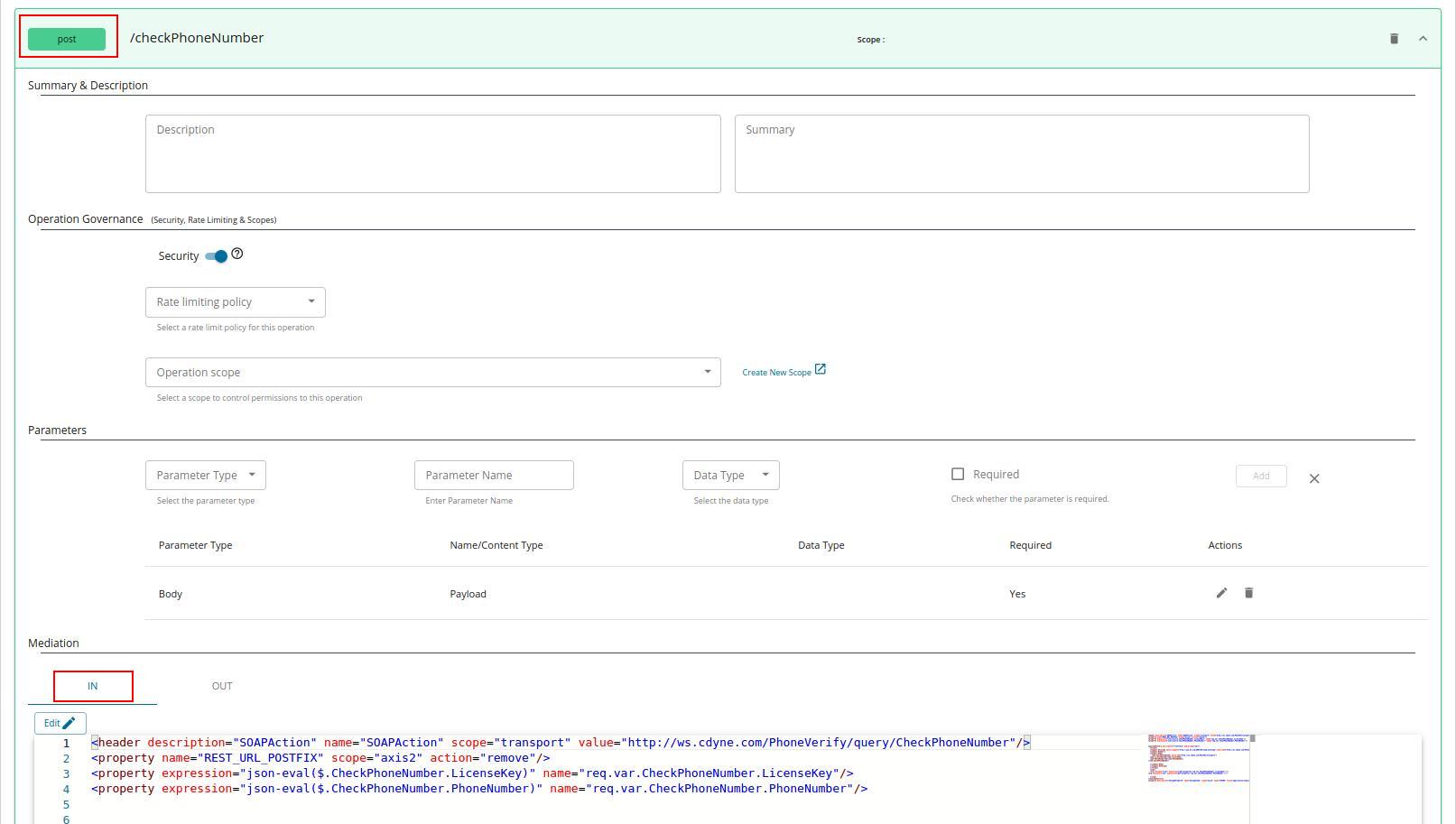Check the Required checkbox for the parameter
The width and height of the screenshot is (1456, 824).
point(958,473)
